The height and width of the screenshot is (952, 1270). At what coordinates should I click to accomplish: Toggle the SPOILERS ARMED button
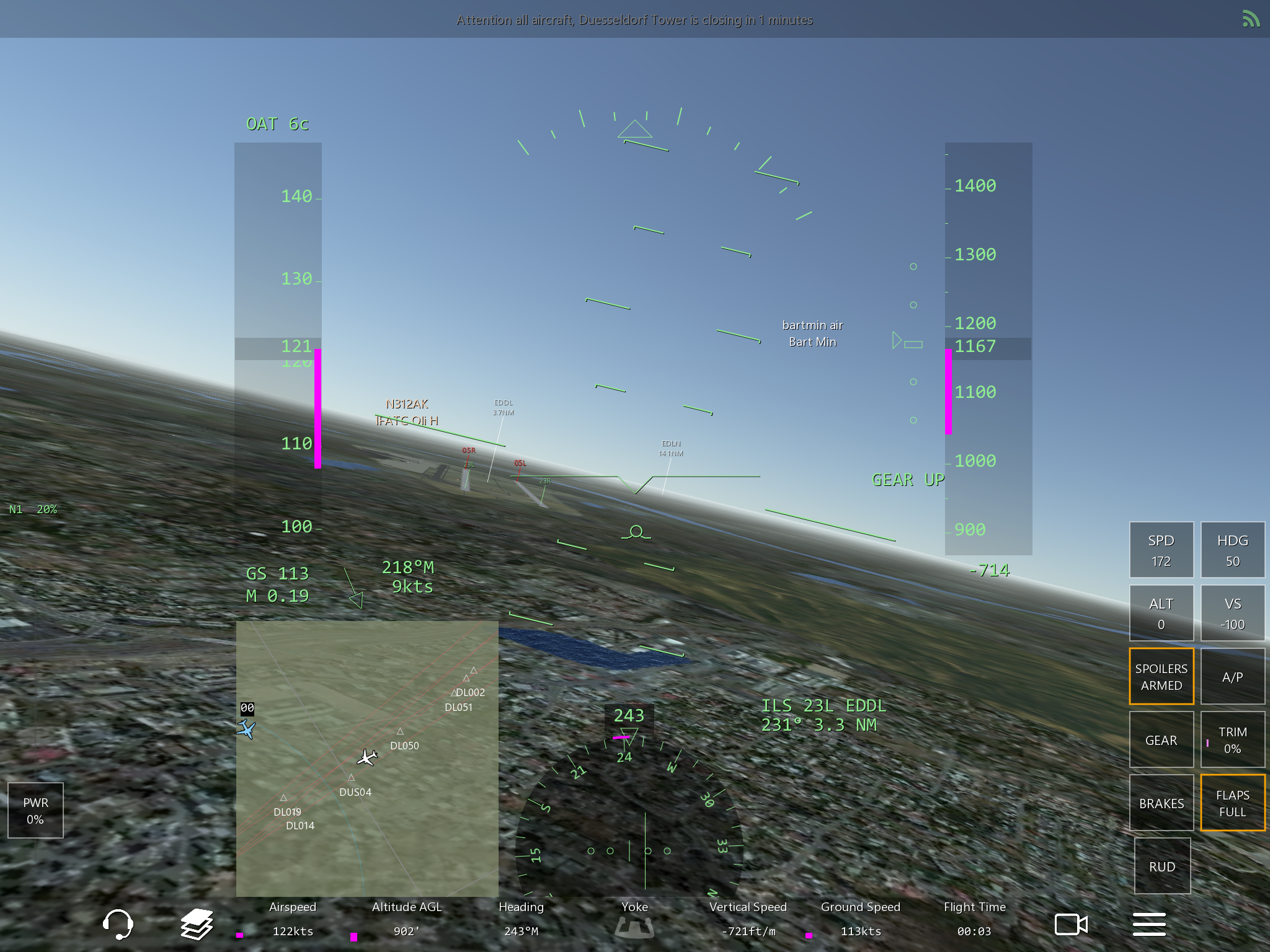[x=1161, y=677]
